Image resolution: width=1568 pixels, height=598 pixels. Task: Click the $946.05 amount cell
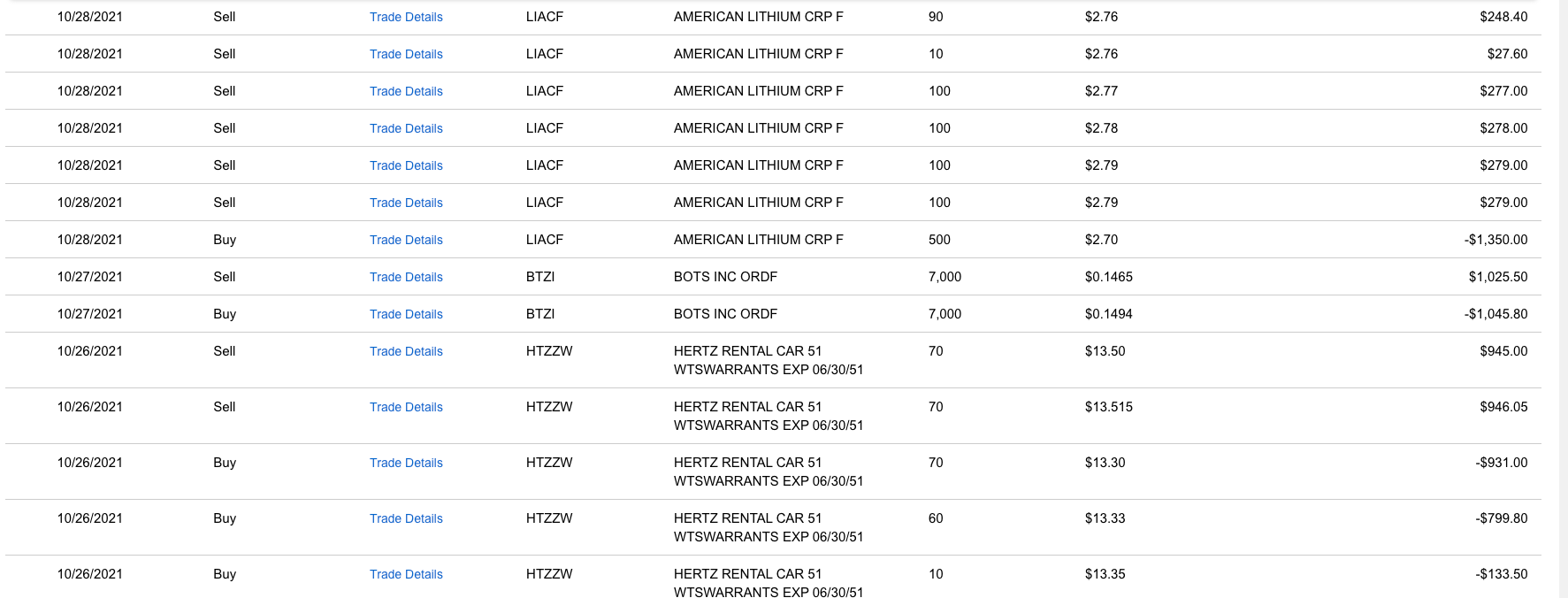[x=1503, y=407]
